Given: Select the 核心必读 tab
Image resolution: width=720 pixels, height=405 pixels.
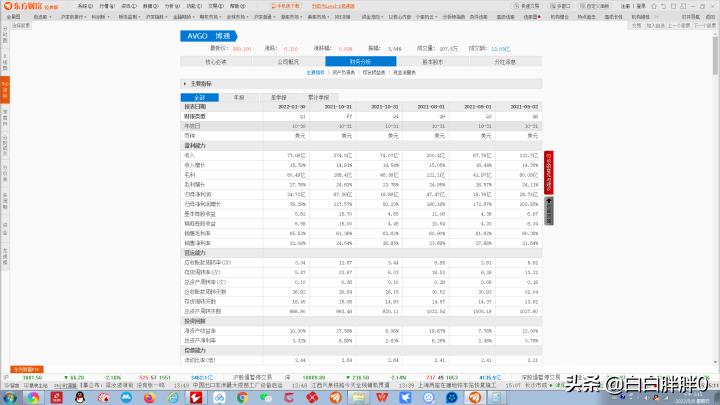Looking at the screenshot, I should [x=216, y=62].
